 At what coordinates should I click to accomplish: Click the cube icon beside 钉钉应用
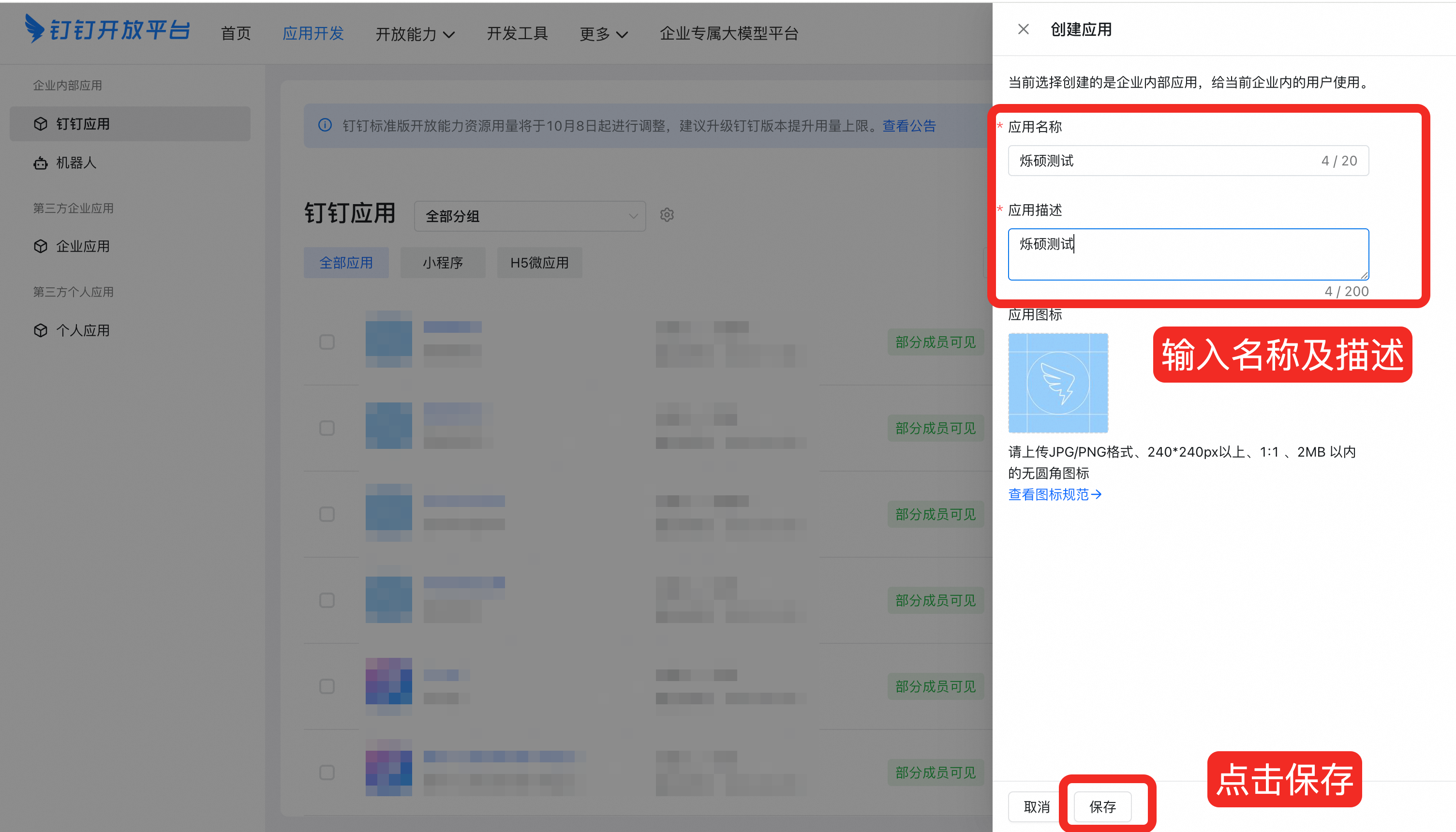41,123
